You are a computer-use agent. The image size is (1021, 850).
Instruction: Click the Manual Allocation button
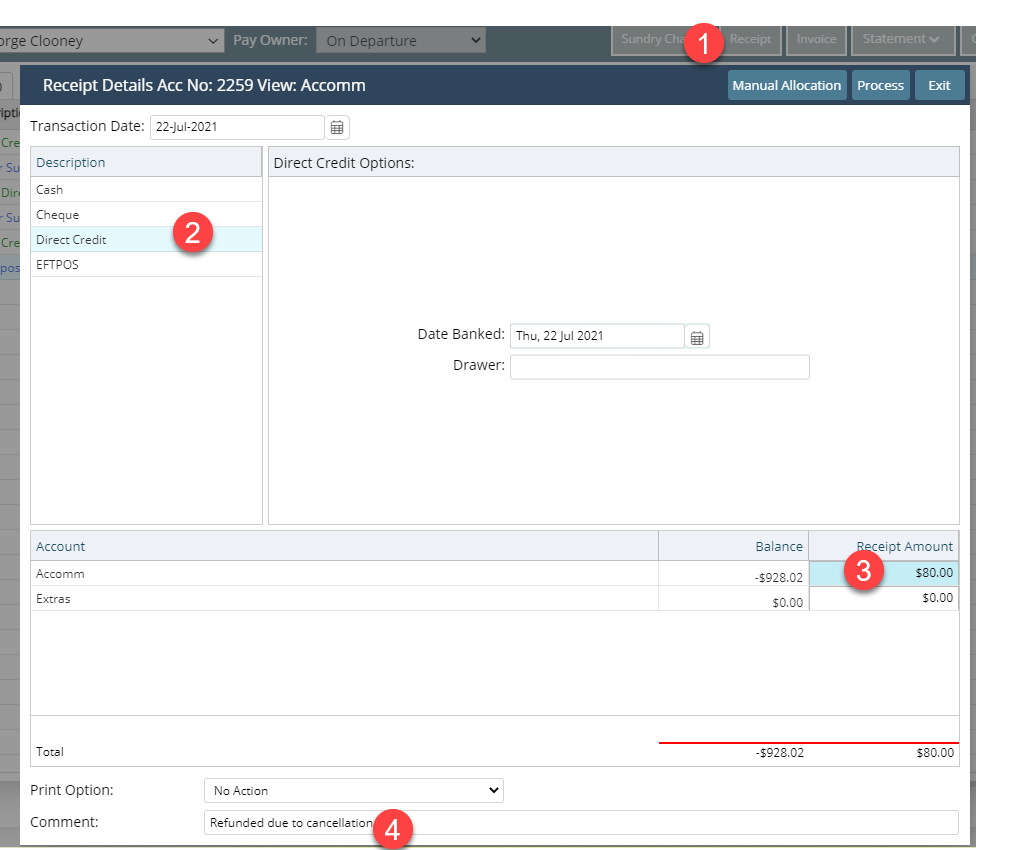coord(786,86)
